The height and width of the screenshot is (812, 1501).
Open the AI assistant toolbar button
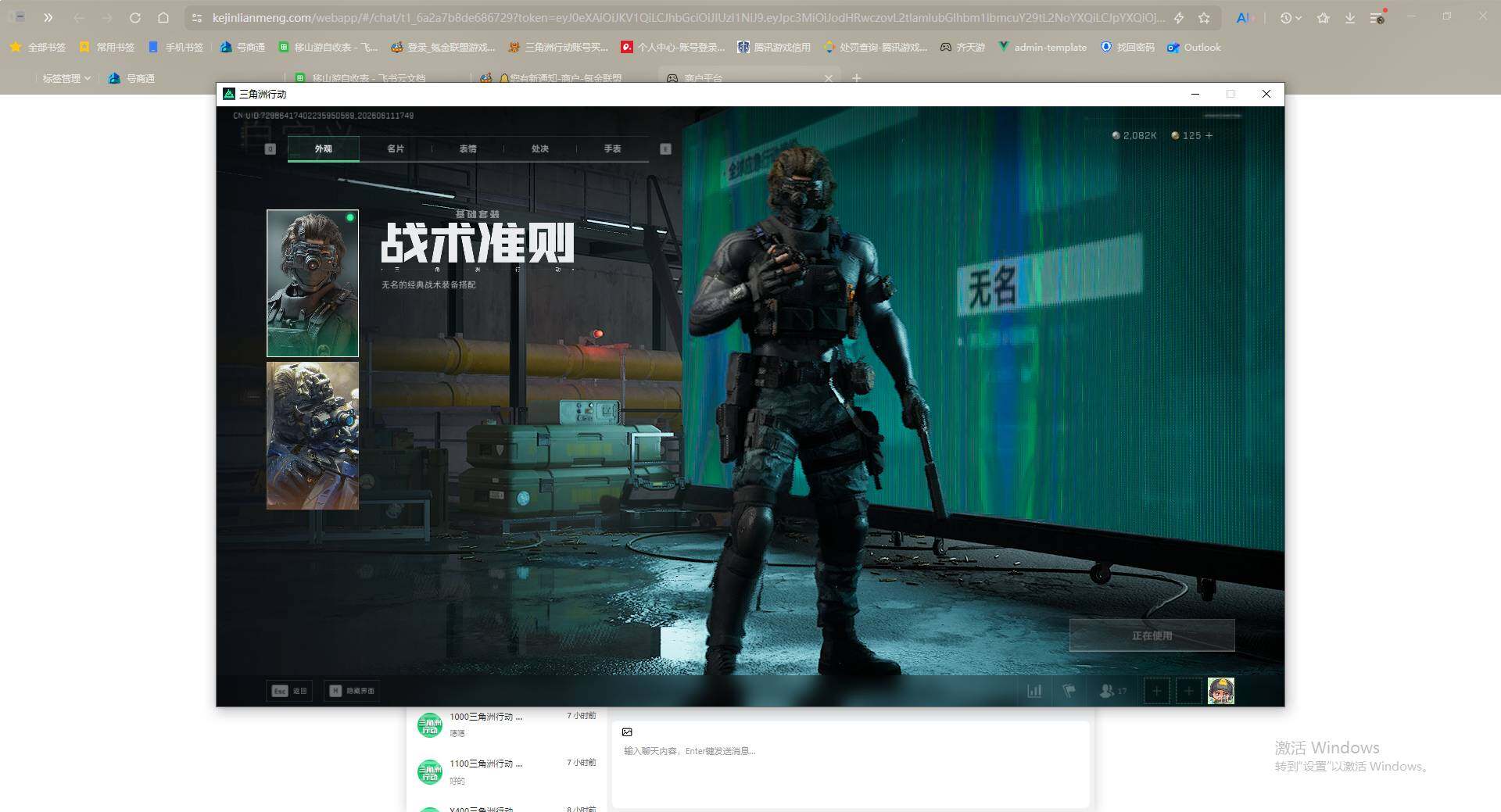(x=1243, y=17)
